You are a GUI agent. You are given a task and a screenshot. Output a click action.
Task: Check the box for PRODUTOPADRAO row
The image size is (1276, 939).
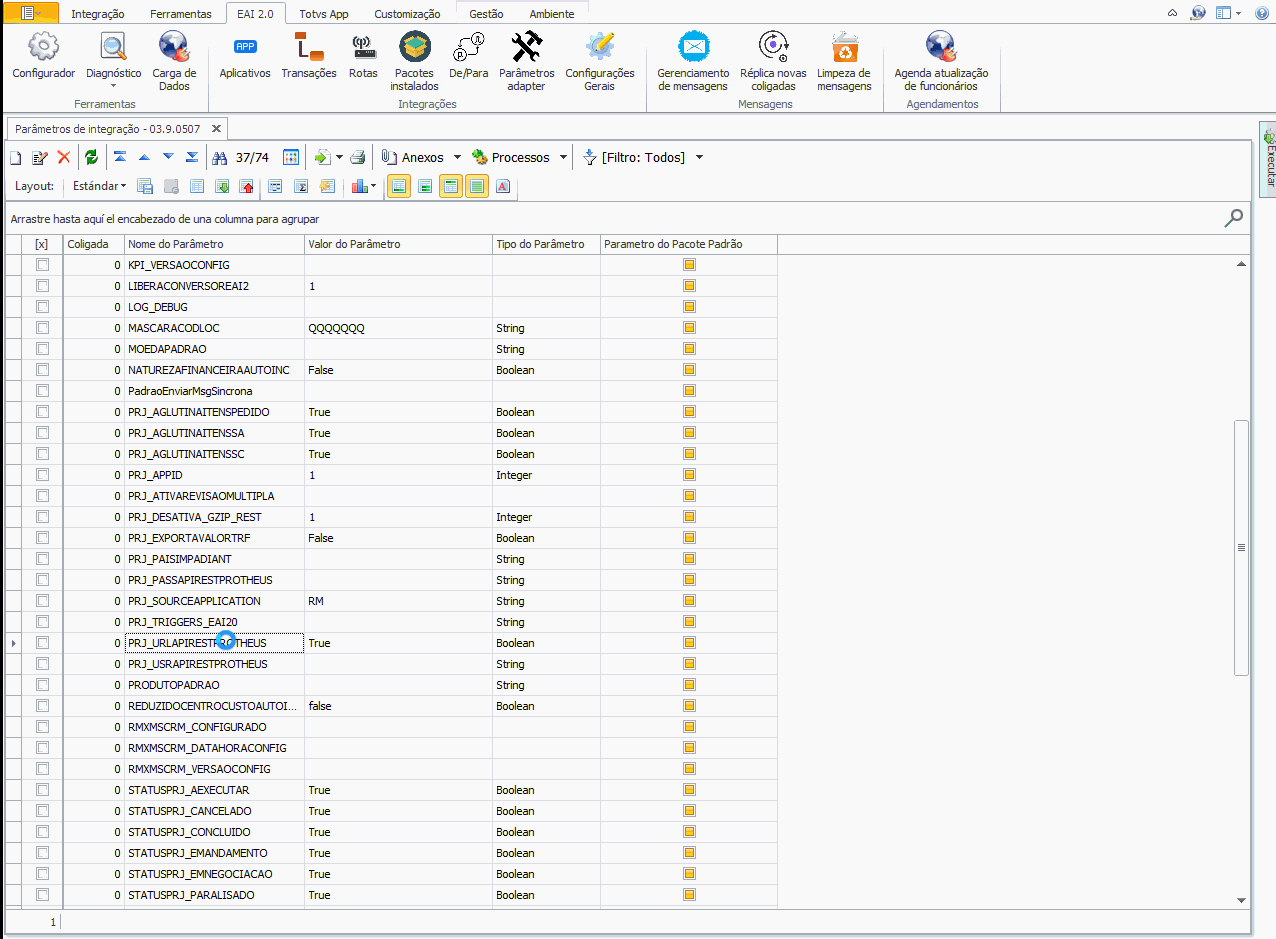42,685
